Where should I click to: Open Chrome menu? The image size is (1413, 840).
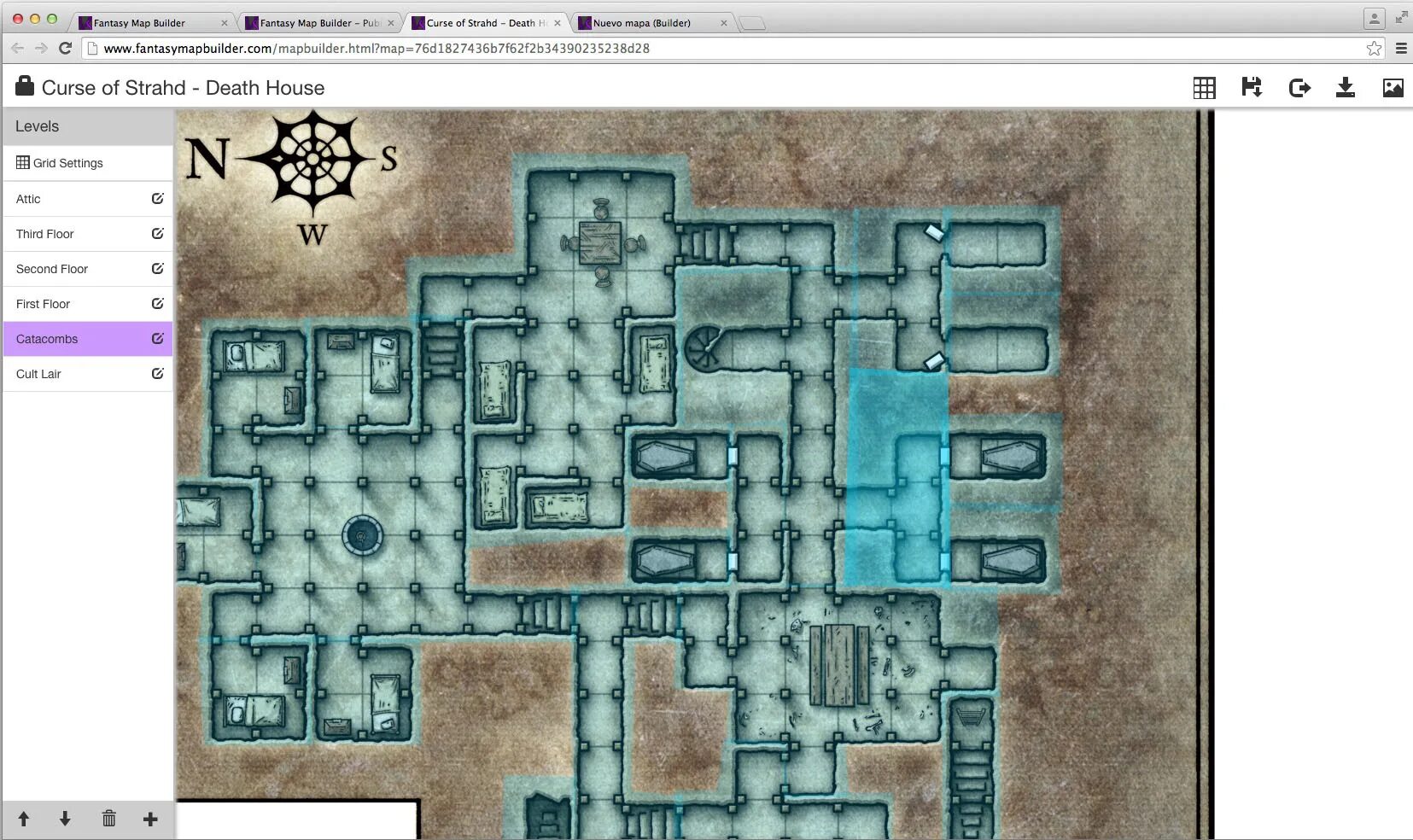pos(1401,49)
